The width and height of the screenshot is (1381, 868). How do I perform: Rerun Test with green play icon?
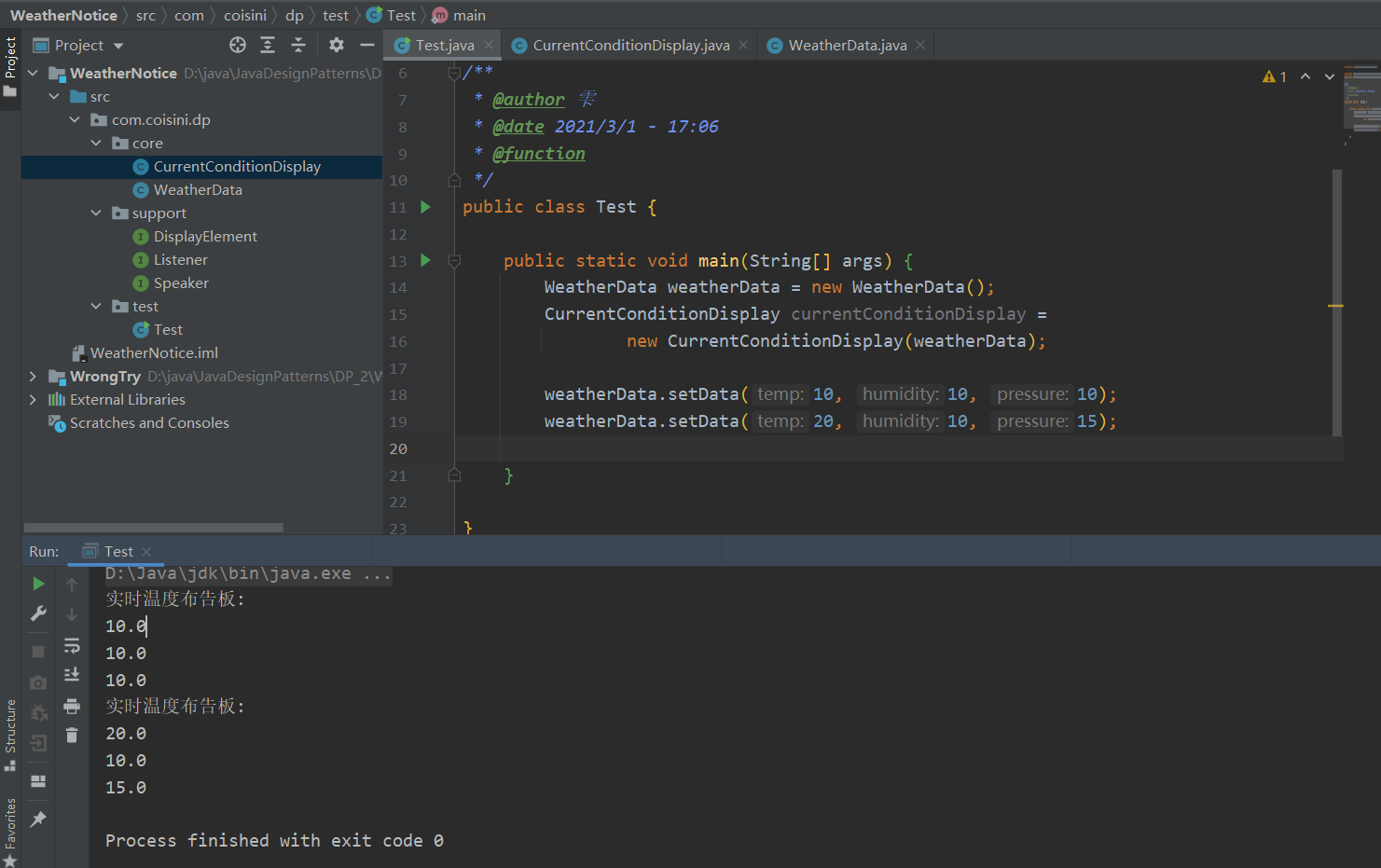(38, 584)
